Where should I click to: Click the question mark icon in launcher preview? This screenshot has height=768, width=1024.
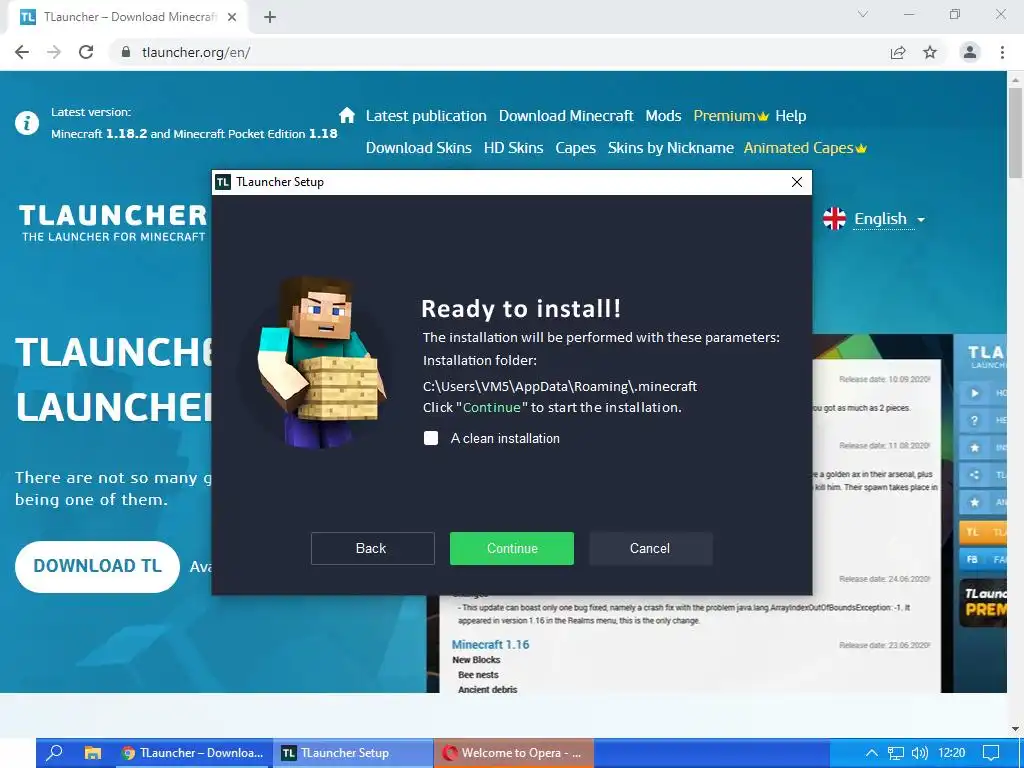tap(974, 421)
